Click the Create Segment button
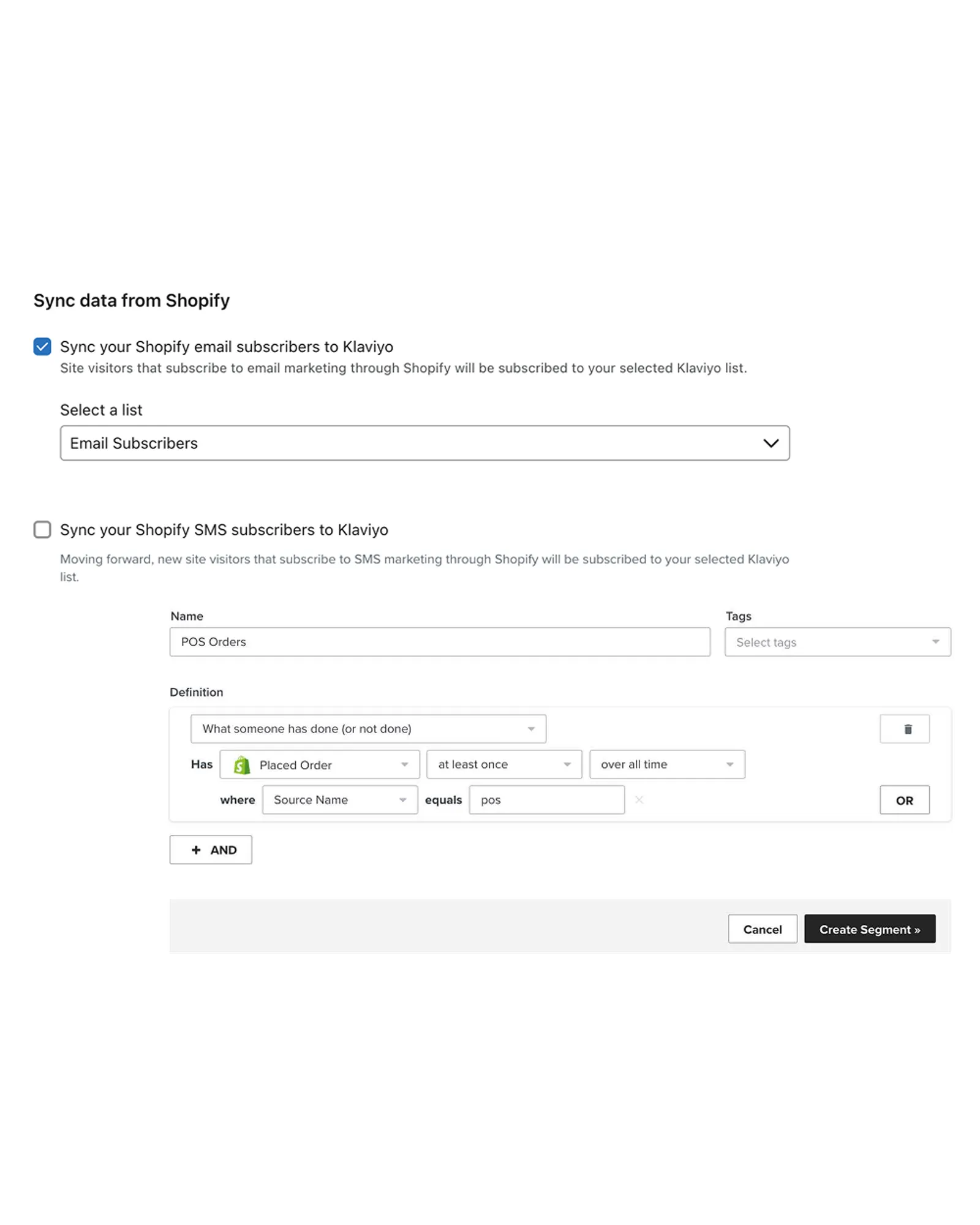980x1225 pixels. pos(869,929)
